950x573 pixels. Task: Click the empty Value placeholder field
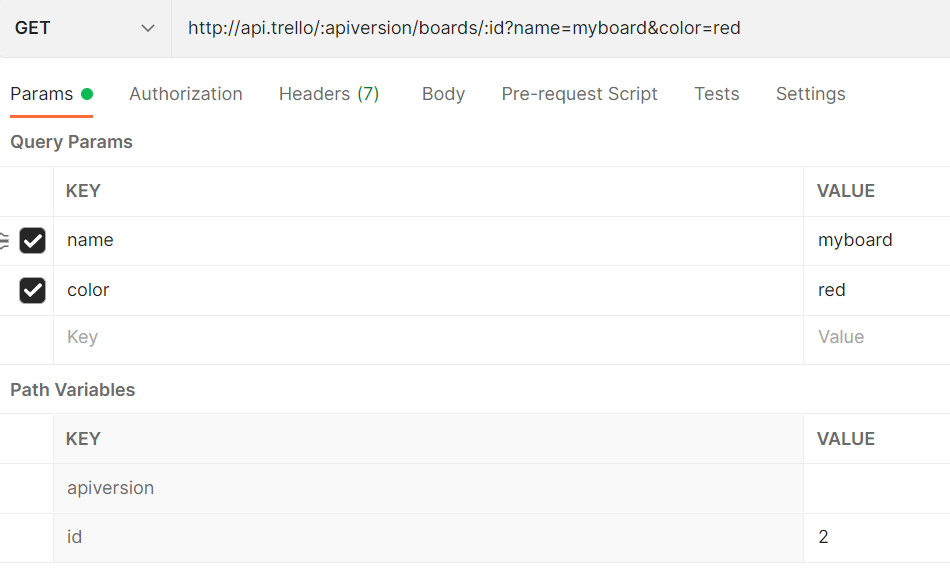877,337
